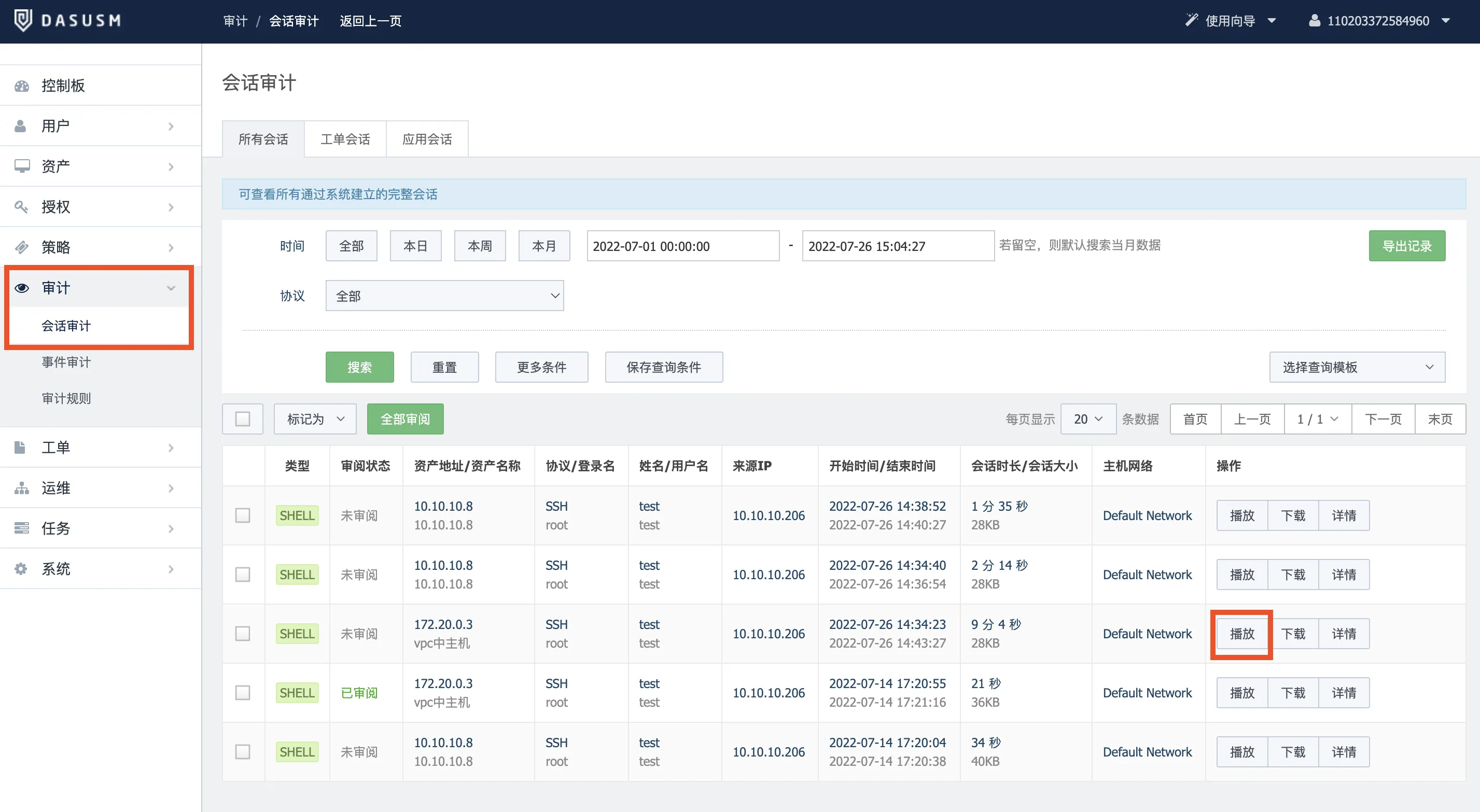The width and height of the screenshot is (1480, 812).
Task: Click the 导出记录 button
Action: point(1406,246)
